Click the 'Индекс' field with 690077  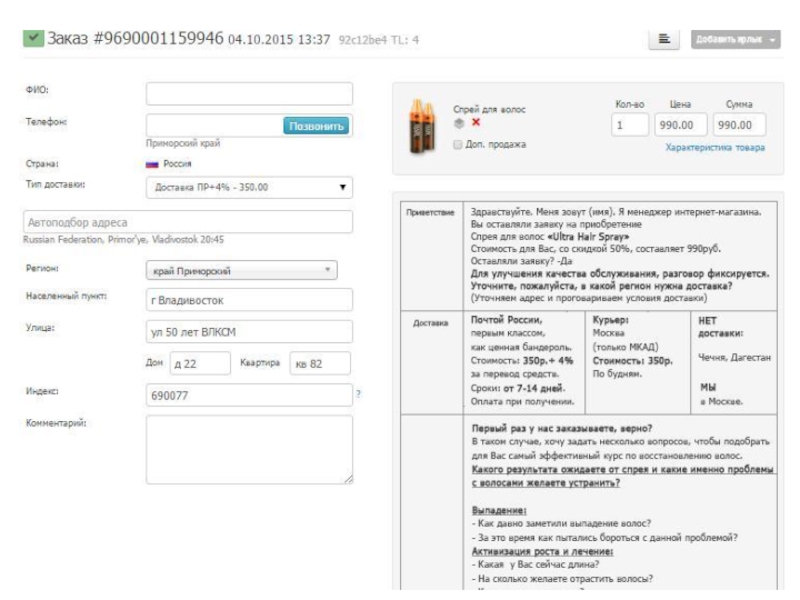[249, 395]
